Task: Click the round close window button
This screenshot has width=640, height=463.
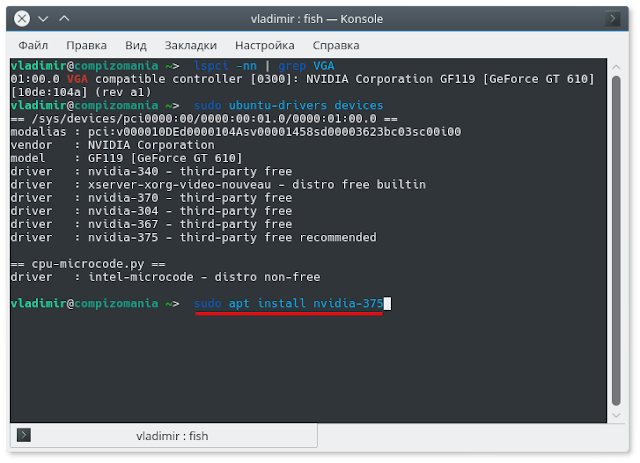Action: point(22,19)
